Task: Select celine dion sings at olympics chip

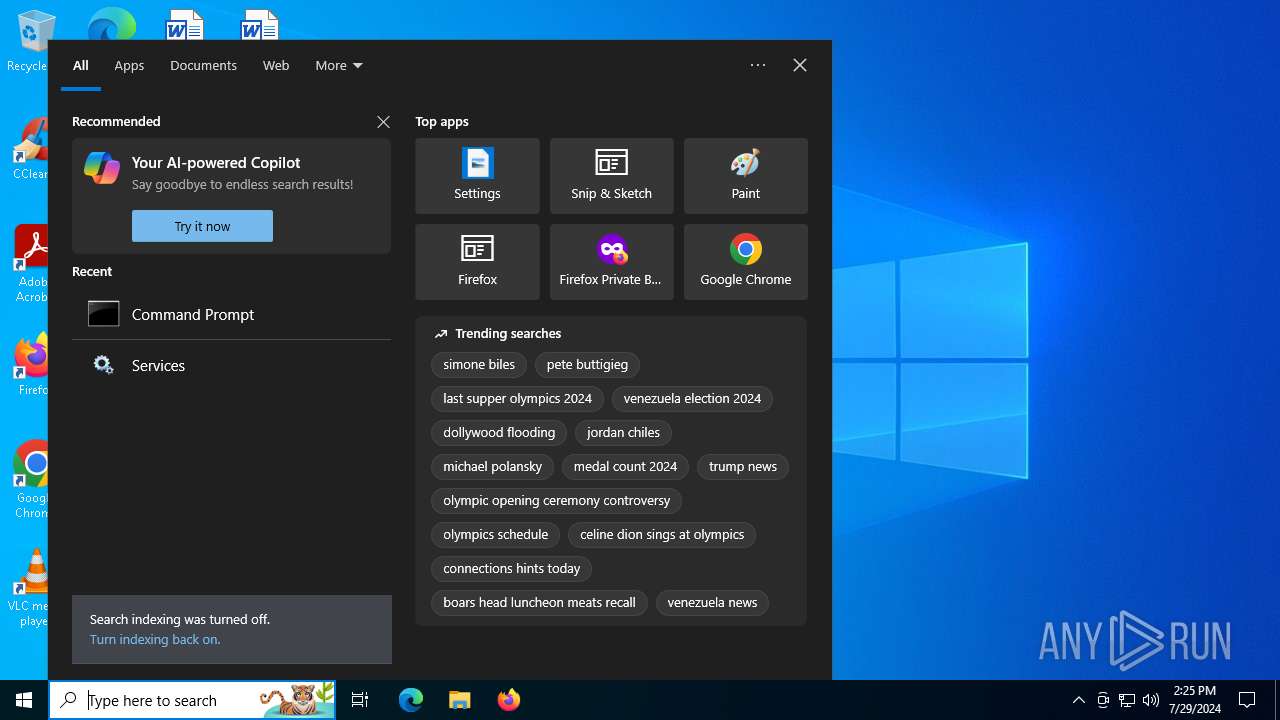Action: click(x=662, y=535)
